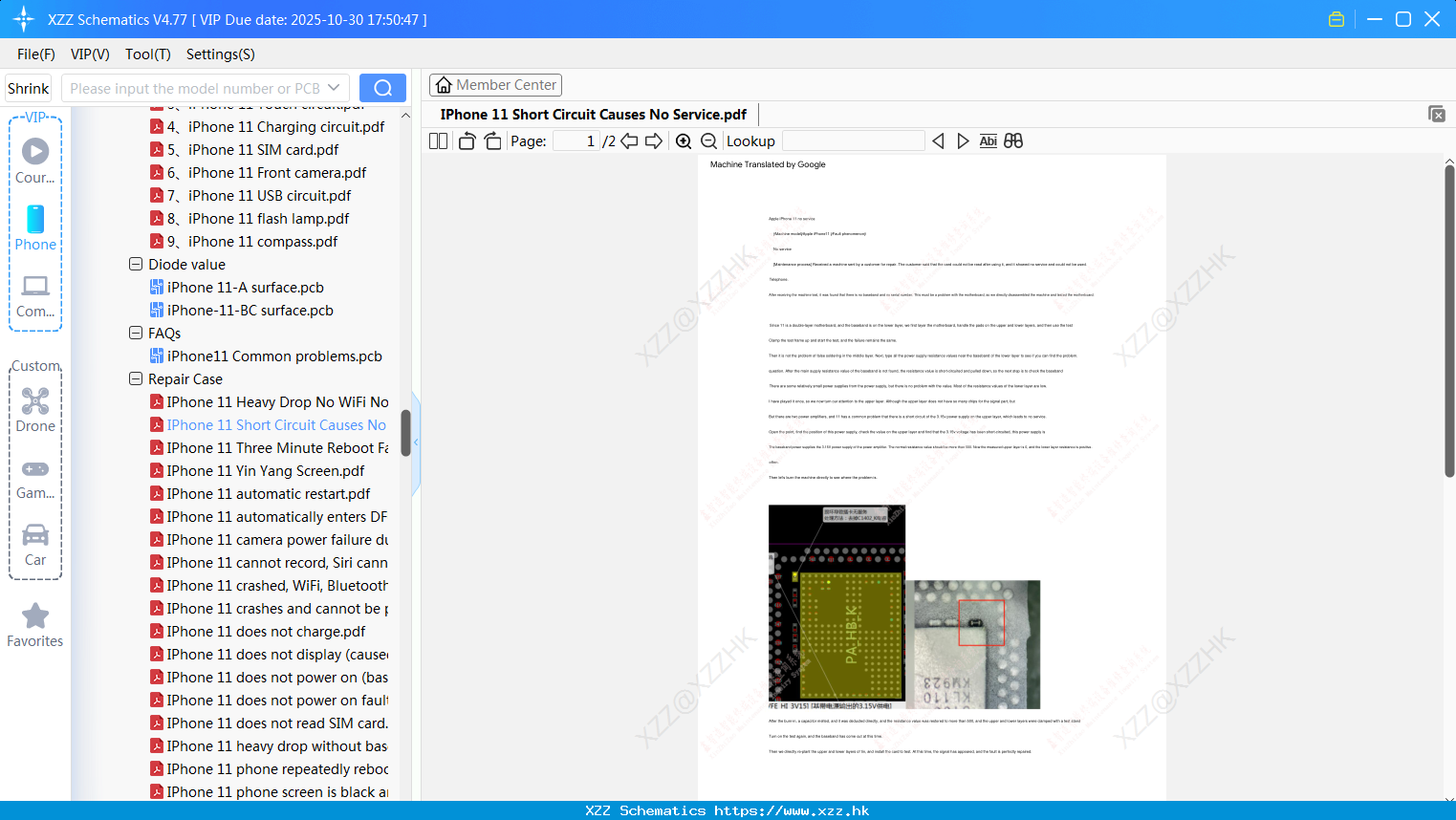Open iPhone 11 Charging circuit.pdf
This screenshot has width=1456, height=820.
point(276,126)
